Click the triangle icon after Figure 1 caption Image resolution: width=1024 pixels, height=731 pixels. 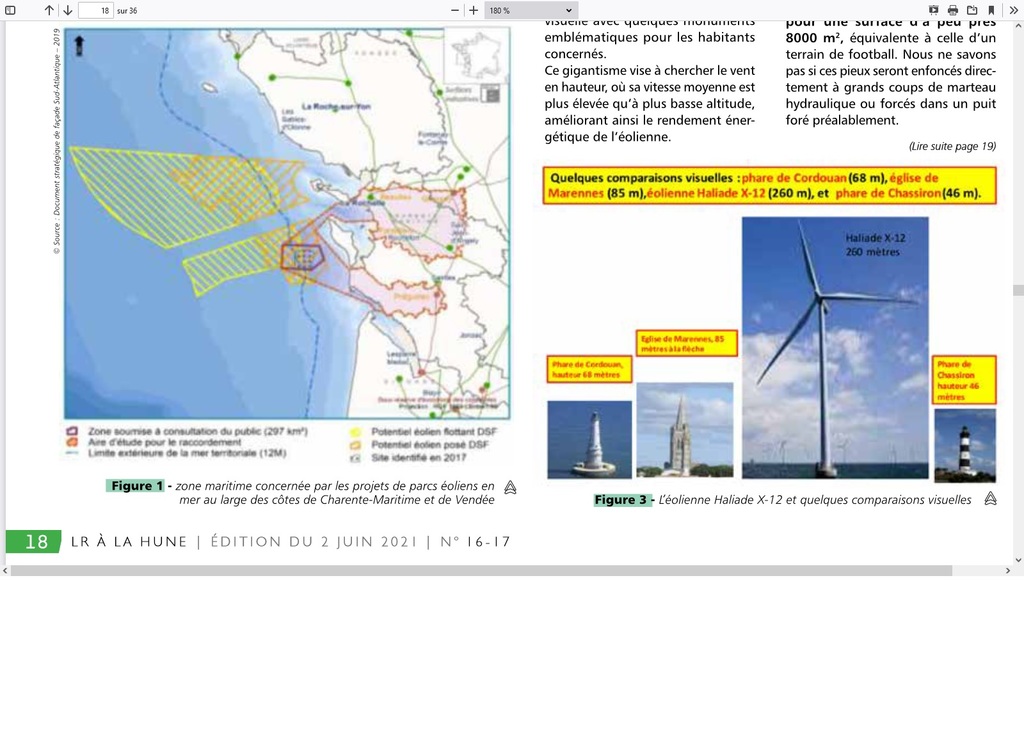coord(511,487)
